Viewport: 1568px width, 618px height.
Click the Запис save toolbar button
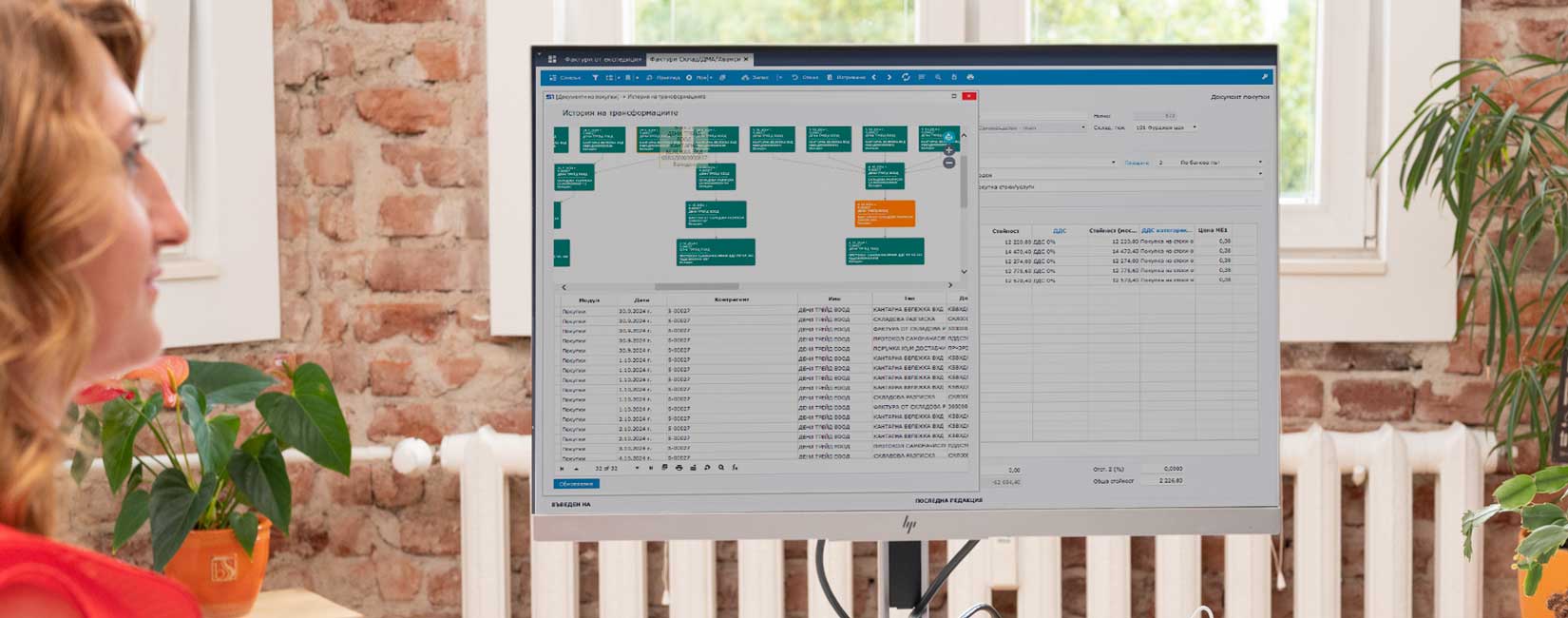[755, 77]
